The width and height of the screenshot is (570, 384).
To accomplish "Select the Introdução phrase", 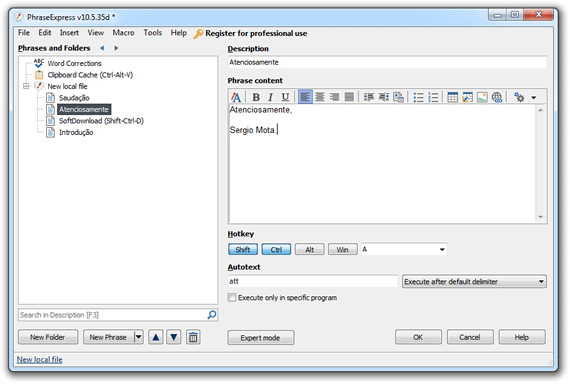I will click(76, 132).
